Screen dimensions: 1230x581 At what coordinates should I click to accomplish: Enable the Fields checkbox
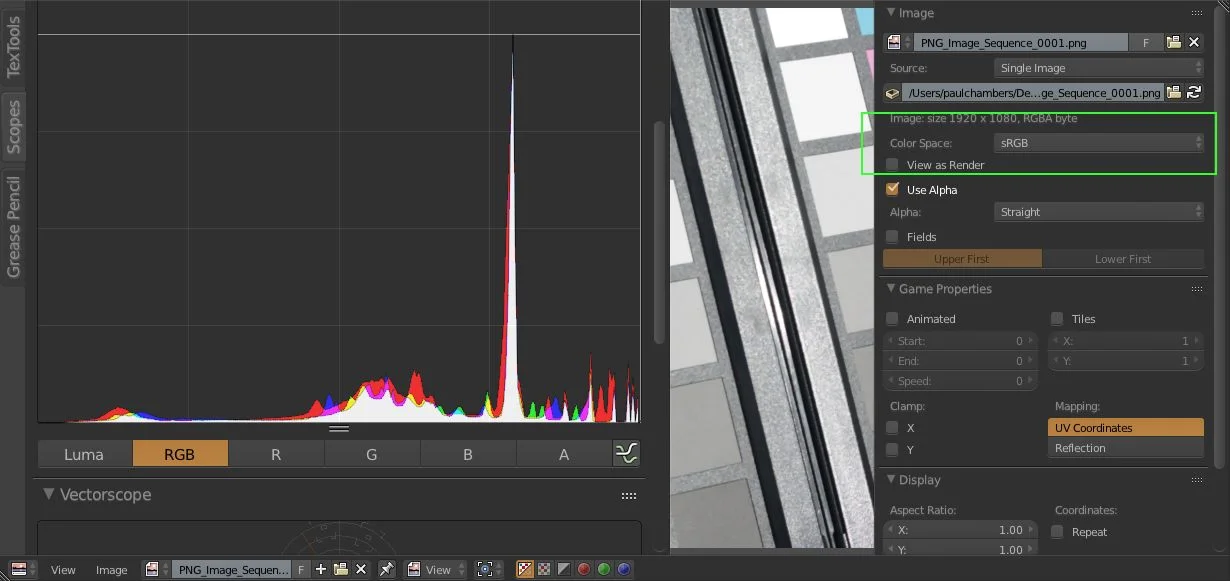[893, 237]
